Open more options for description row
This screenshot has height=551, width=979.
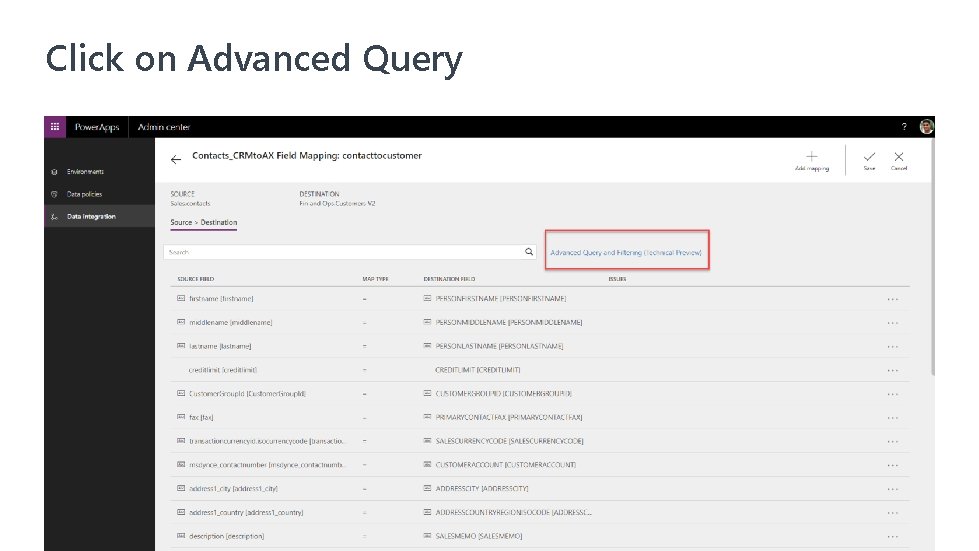point(892,536)
